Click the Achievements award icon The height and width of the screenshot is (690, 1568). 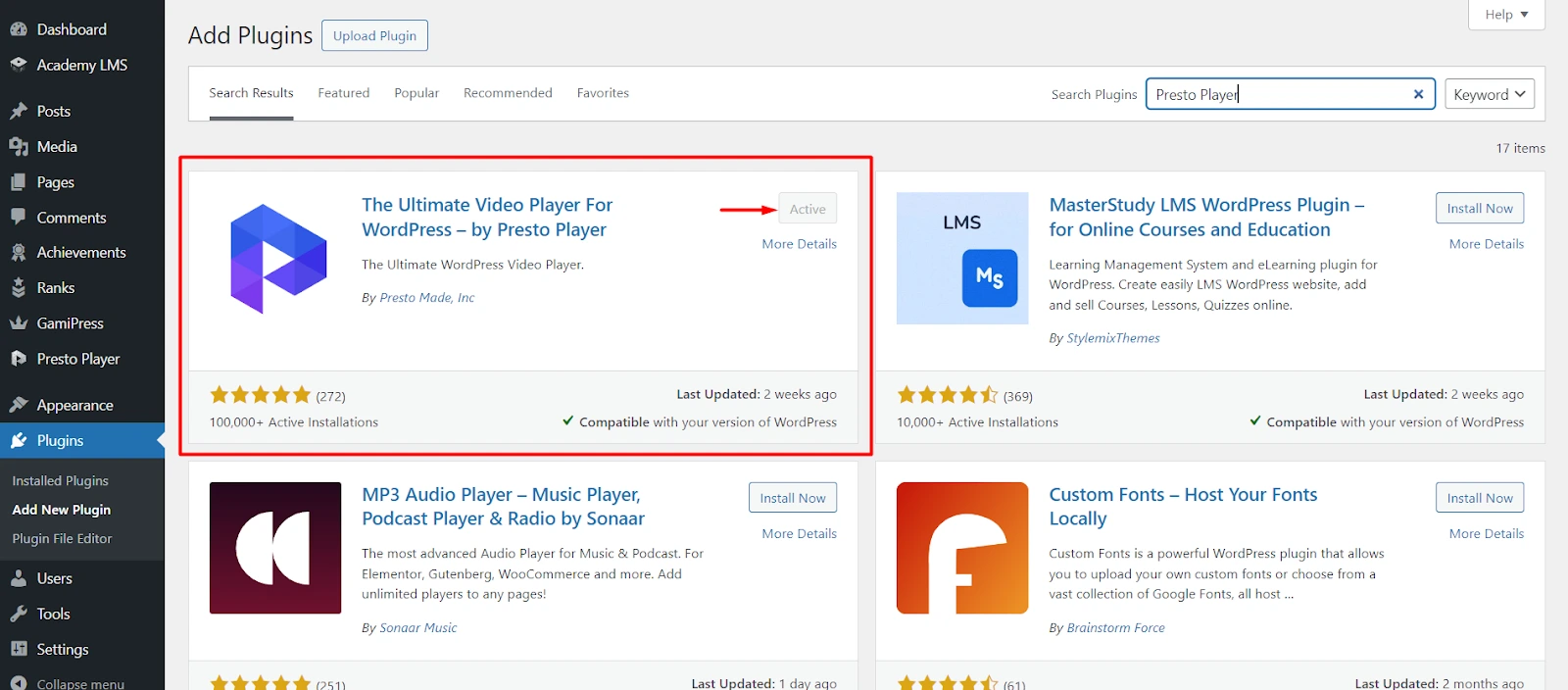[19, 252]
